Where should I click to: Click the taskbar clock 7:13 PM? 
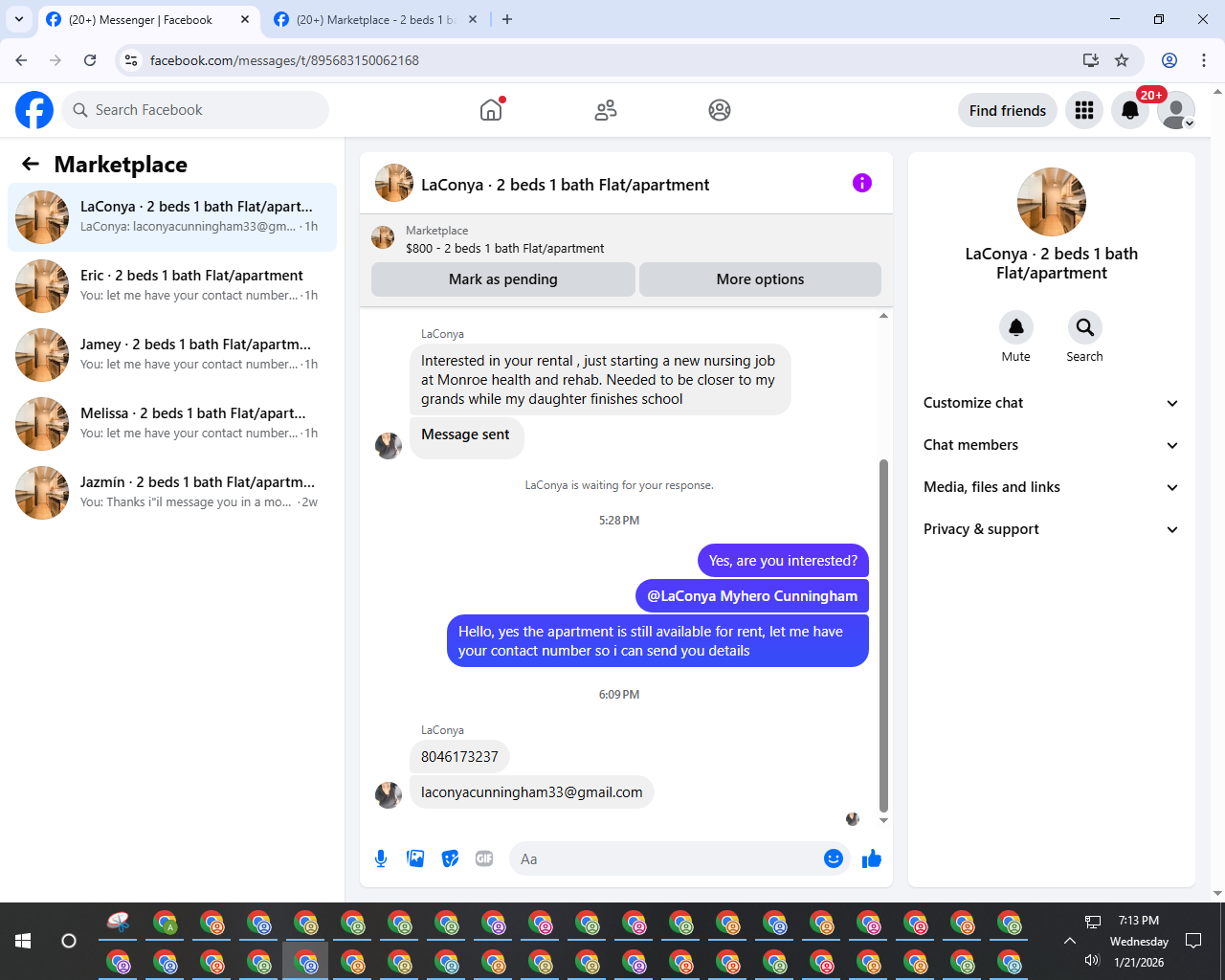(x=1139, y=921)
